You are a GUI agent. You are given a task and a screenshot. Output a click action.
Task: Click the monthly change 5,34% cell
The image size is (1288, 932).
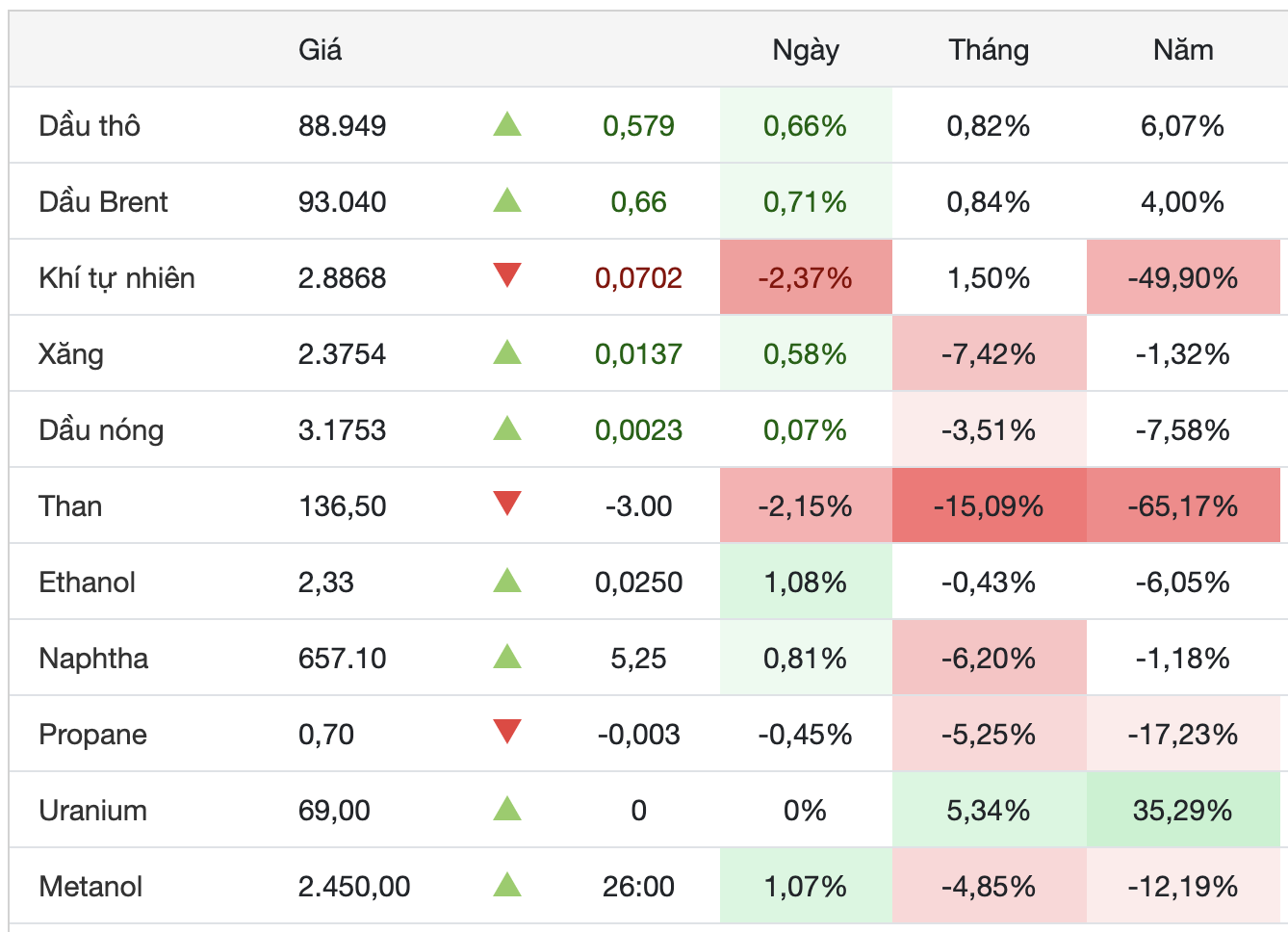point(990,810)
